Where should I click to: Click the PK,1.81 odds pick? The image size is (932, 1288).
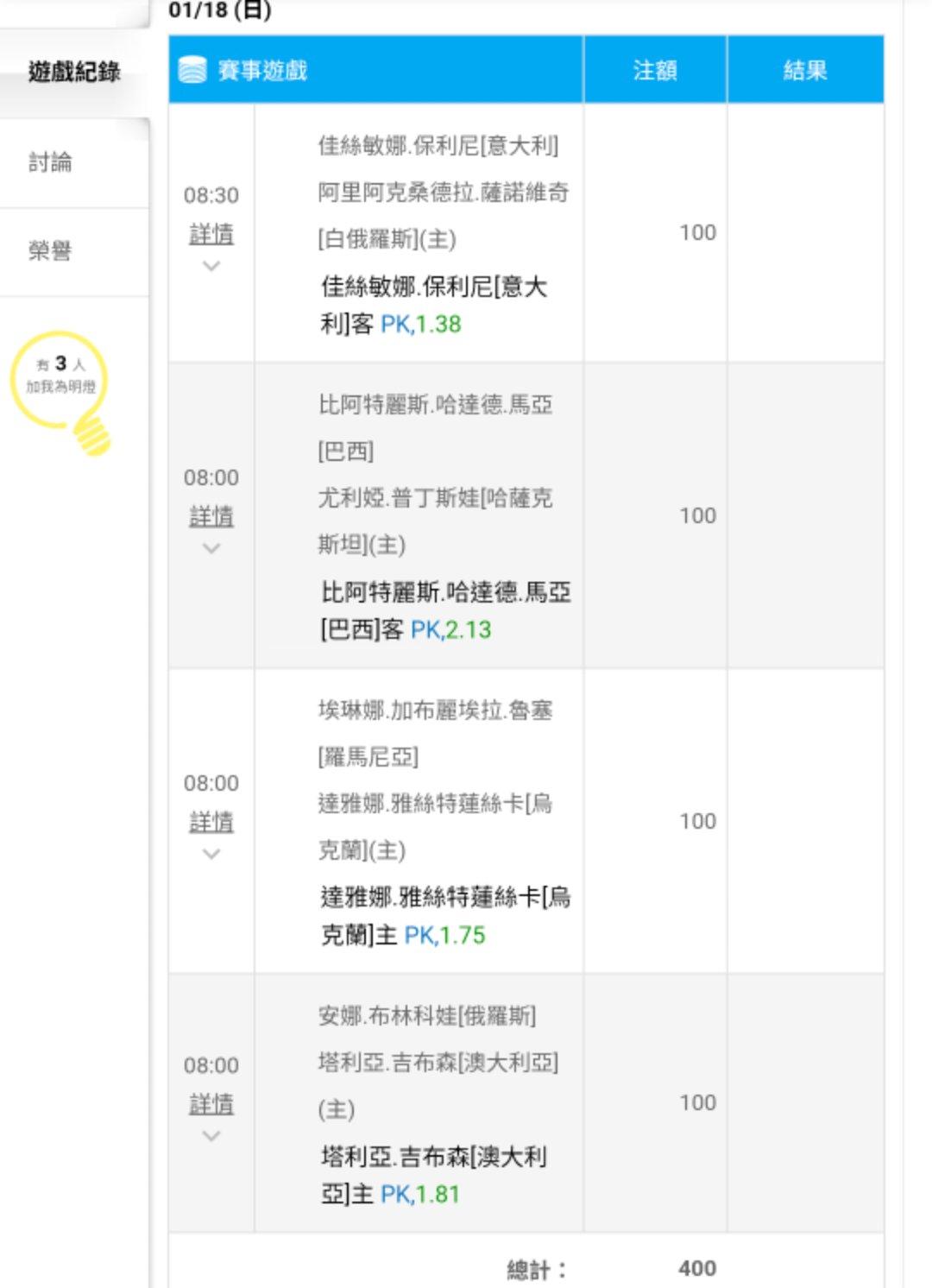point(420,1195)
